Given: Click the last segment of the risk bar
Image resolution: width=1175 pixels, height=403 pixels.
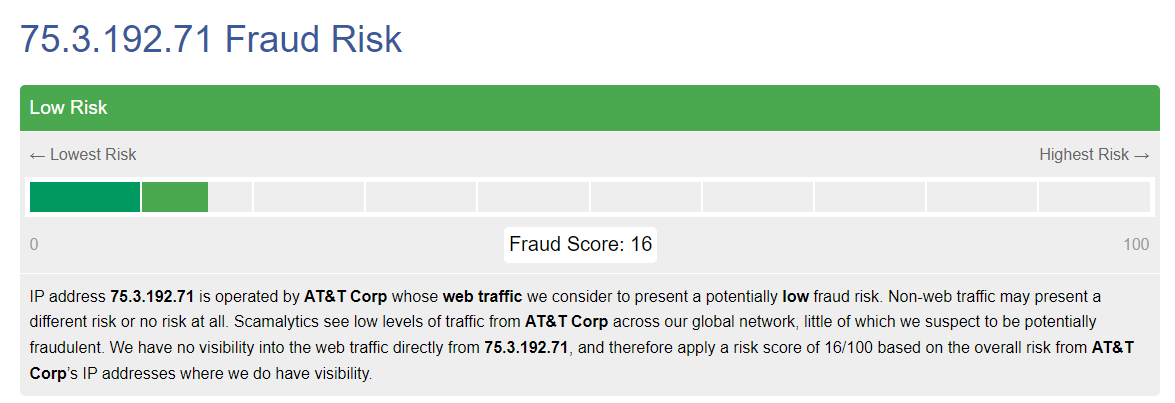Looking at the screenshot, I should click(1094, 197).
